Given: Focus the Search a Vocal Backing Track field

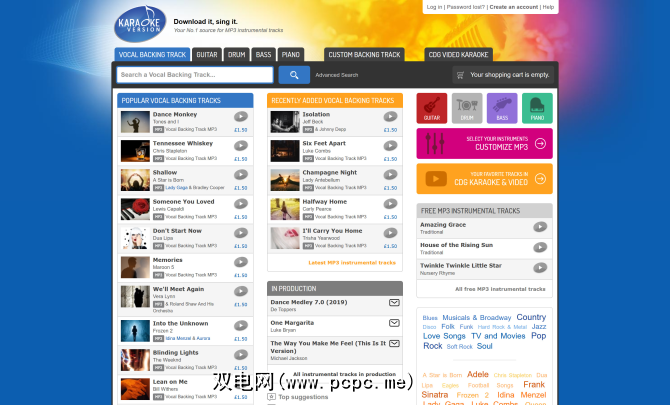Looking at the screenshot, I should point(195,75).
